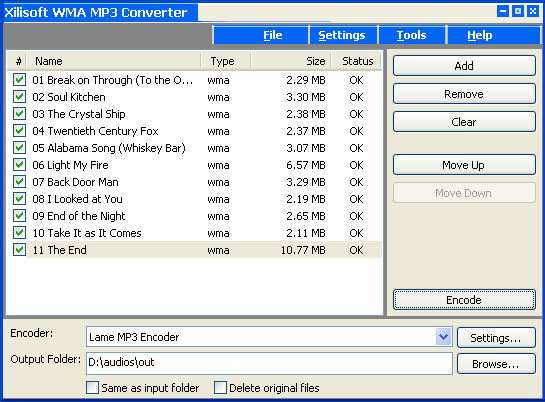Click the Add button

click(x=464, y=66)
